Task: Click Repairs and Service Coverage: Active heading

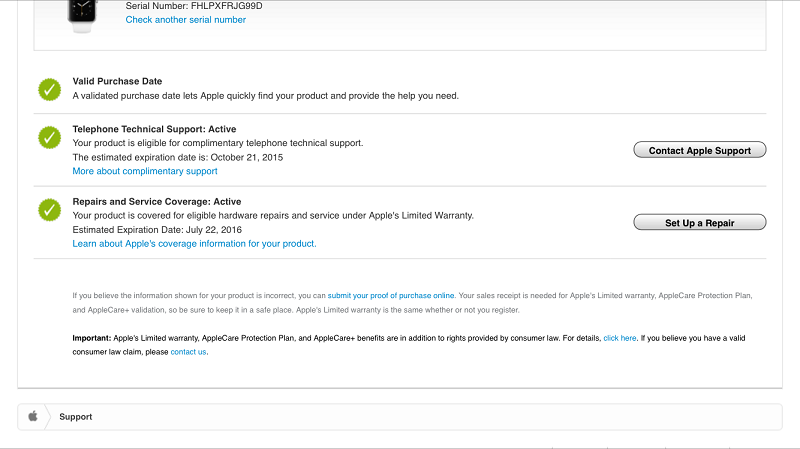Action: point(157,201)
